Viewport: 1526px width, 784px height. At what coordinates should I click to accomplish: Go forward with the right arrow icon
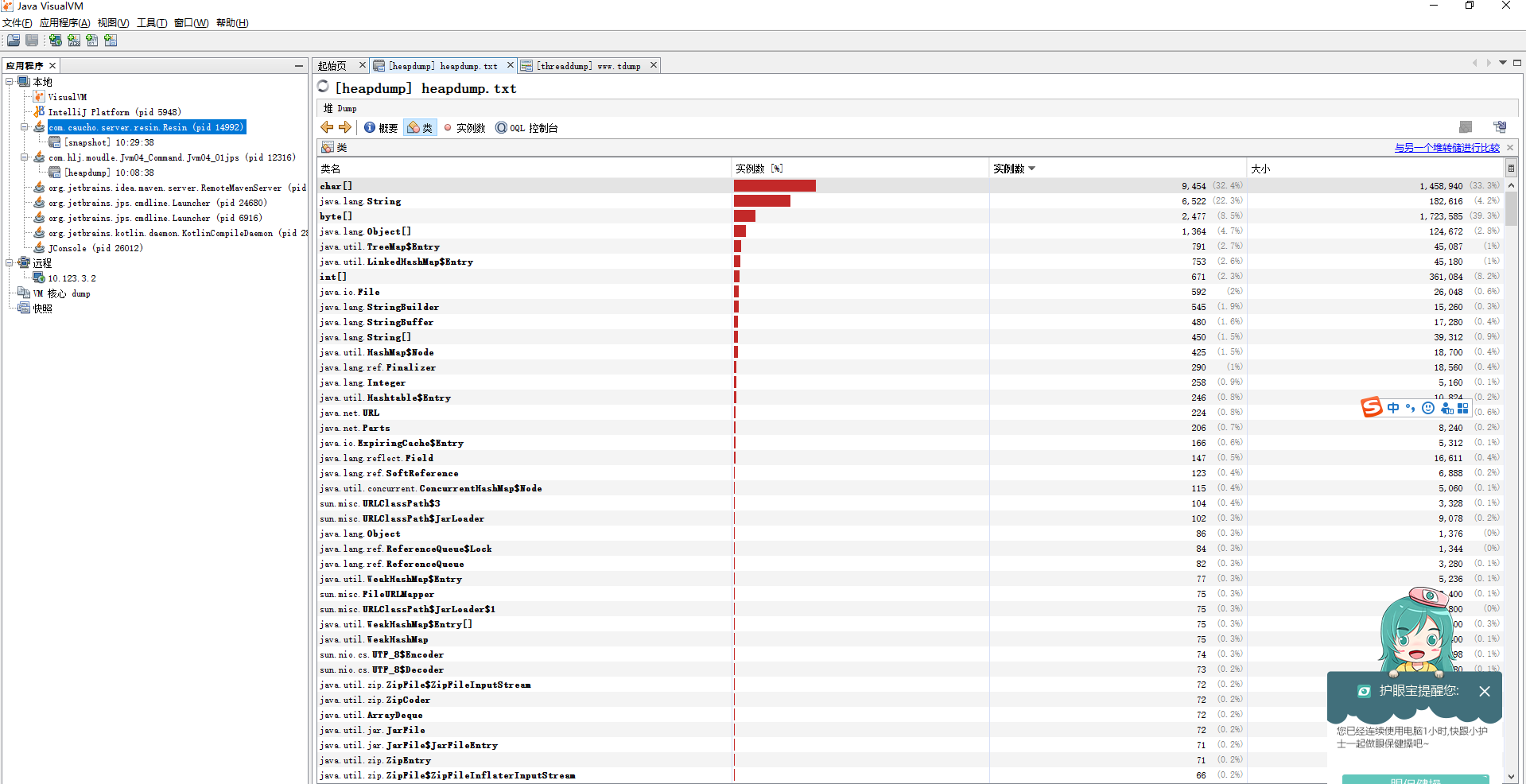(x=345, y=127)
